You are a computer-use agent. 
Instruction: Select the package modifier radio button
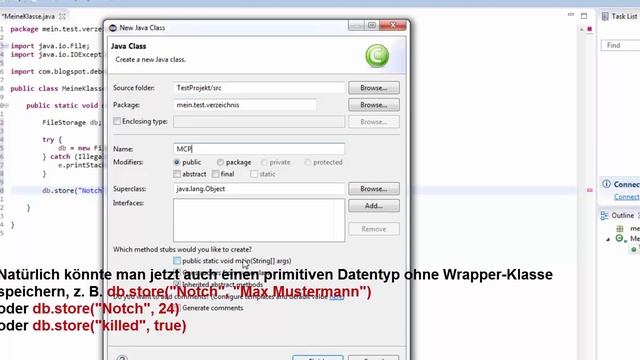[220, 162]
